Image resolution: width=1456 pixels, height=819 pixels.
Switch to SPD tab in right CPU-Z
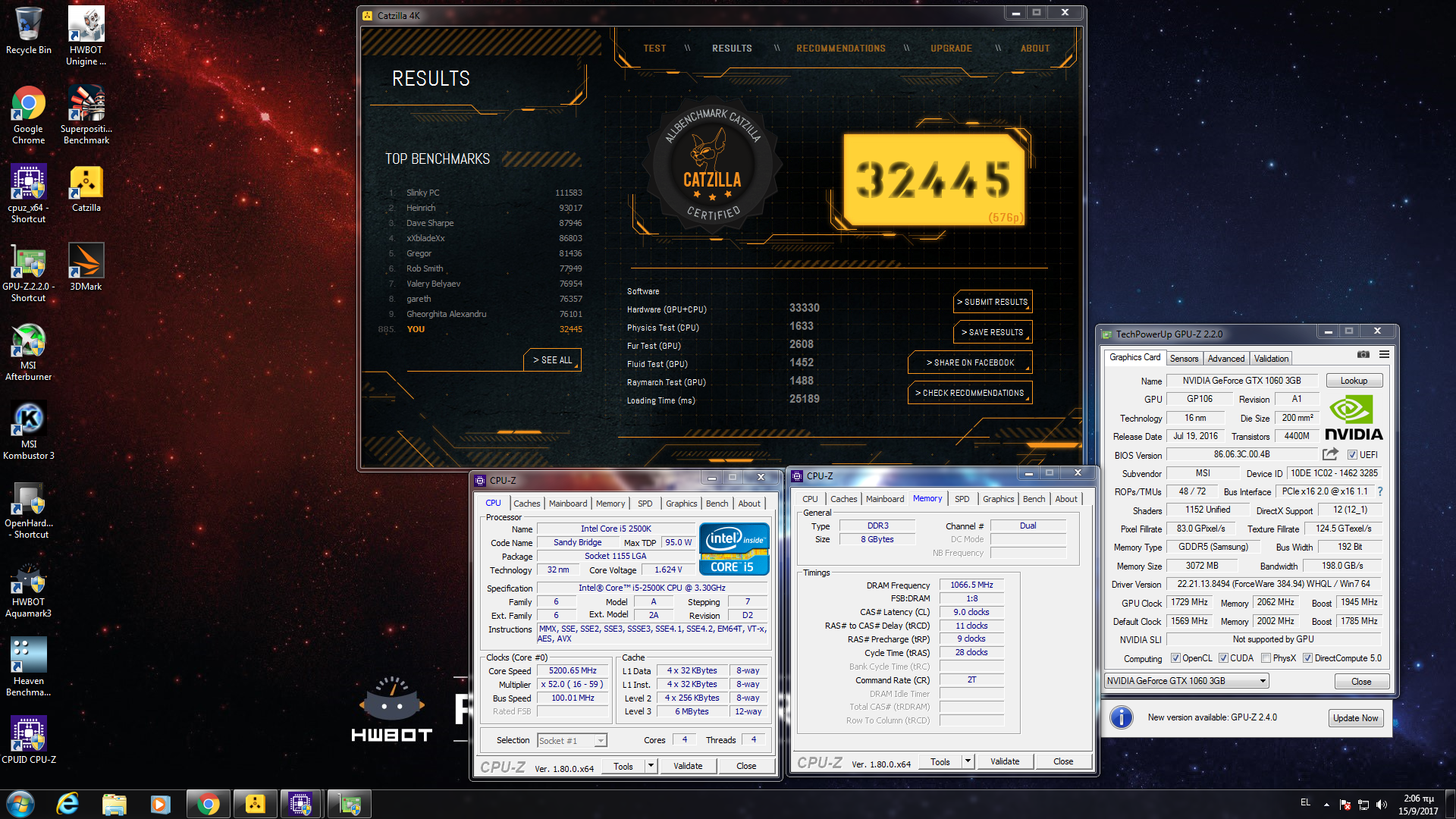pos(962,499)
